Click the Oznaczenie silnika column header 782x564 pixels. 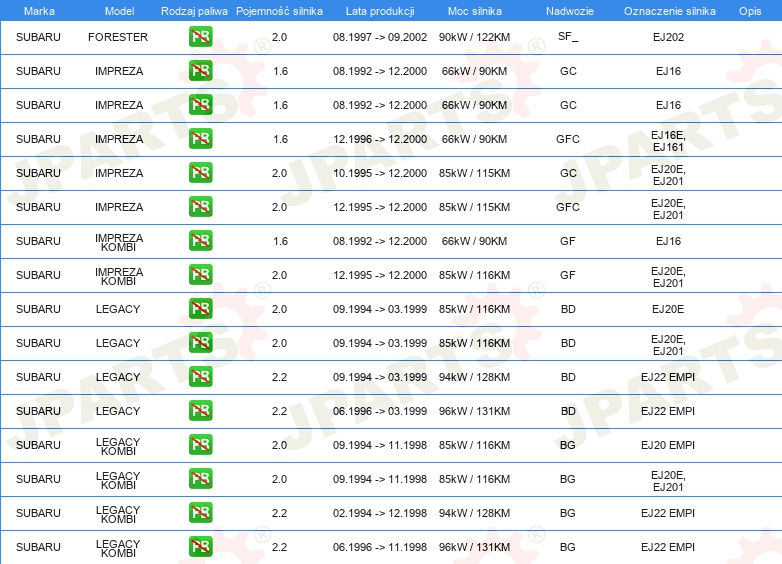click(x=669, y=11)
